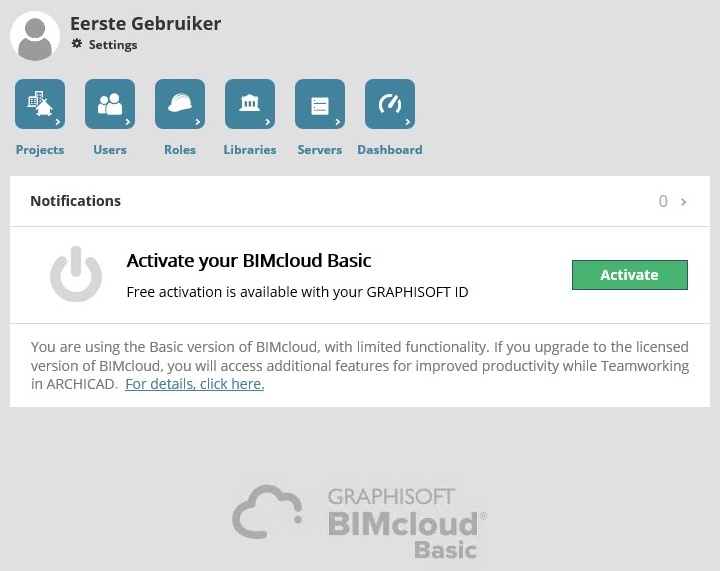Select the Projects label
This screenshot has width=720, height=571.
tap(40, 150)
